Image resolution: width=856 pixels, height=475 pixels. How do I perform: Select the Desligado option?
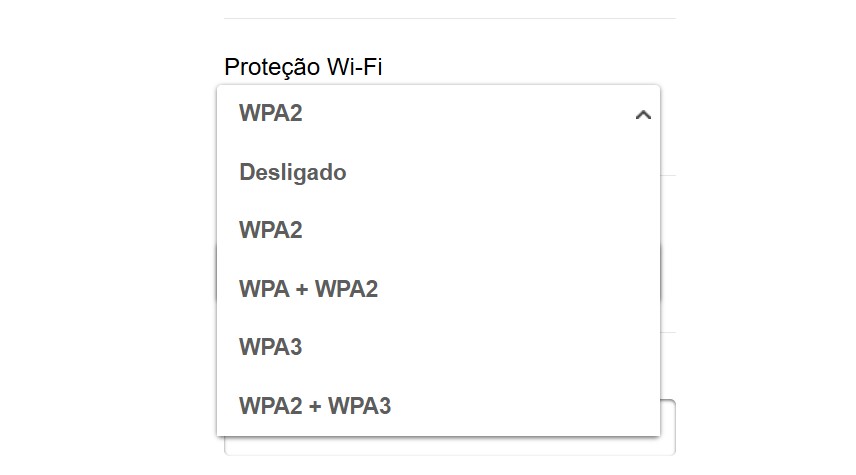click(293, 173)
